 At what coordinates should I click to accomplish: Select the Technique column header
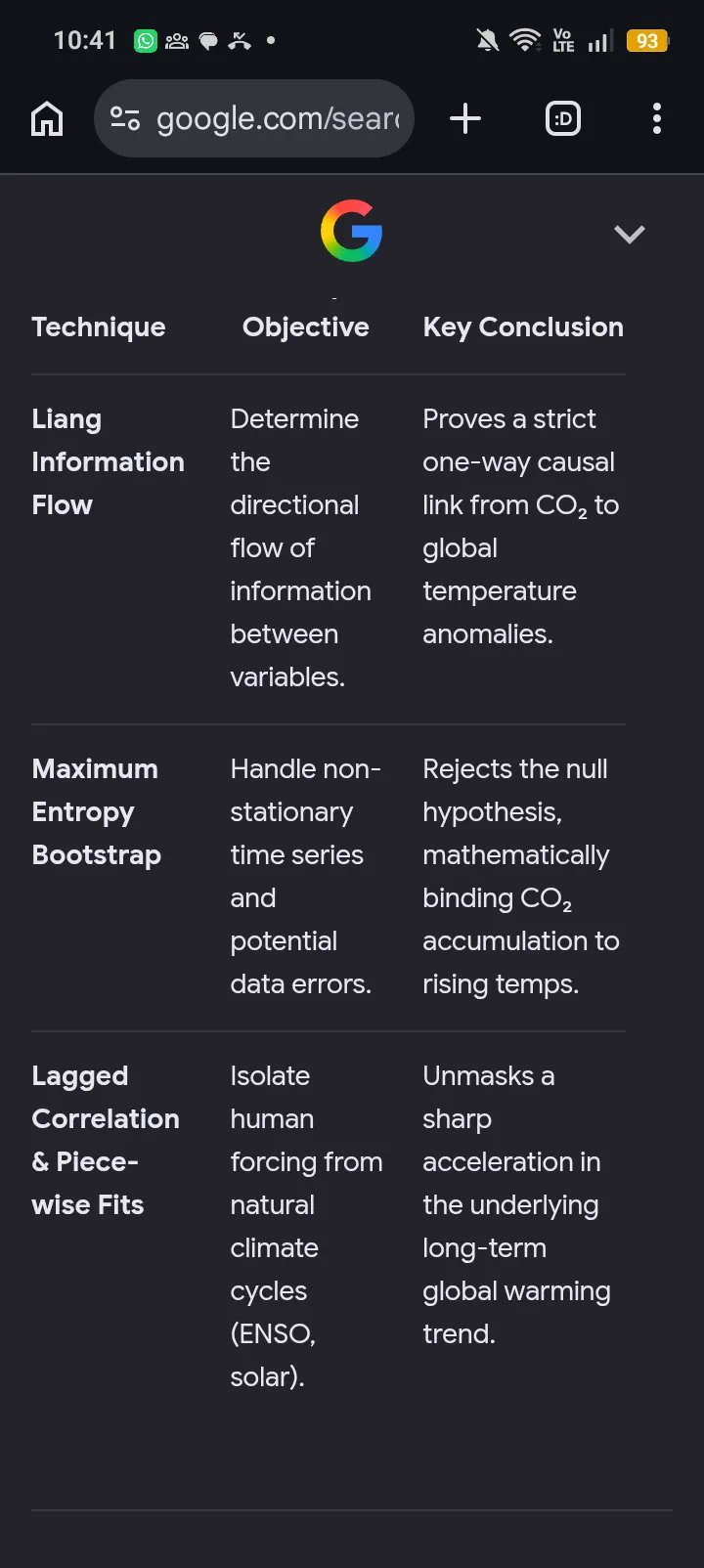click(99, 327)
